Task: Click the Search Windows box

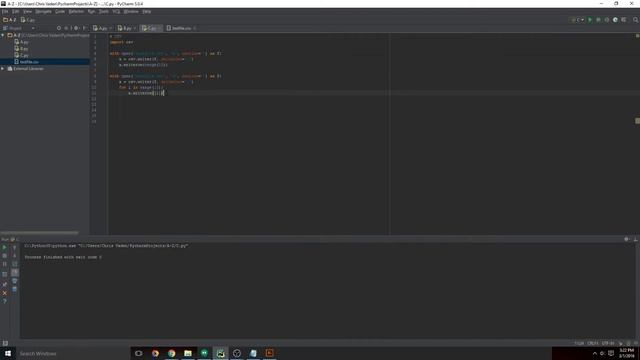Action: [x=73, y=353]
